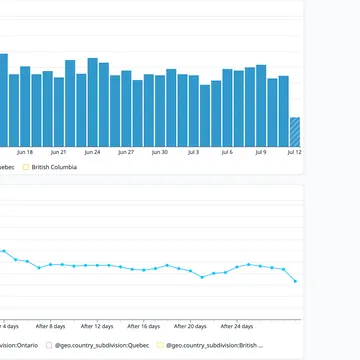Select the bar above the Jul 9 label
The height and width of the screenshot is (360, 360).
(x=261, y=106)
